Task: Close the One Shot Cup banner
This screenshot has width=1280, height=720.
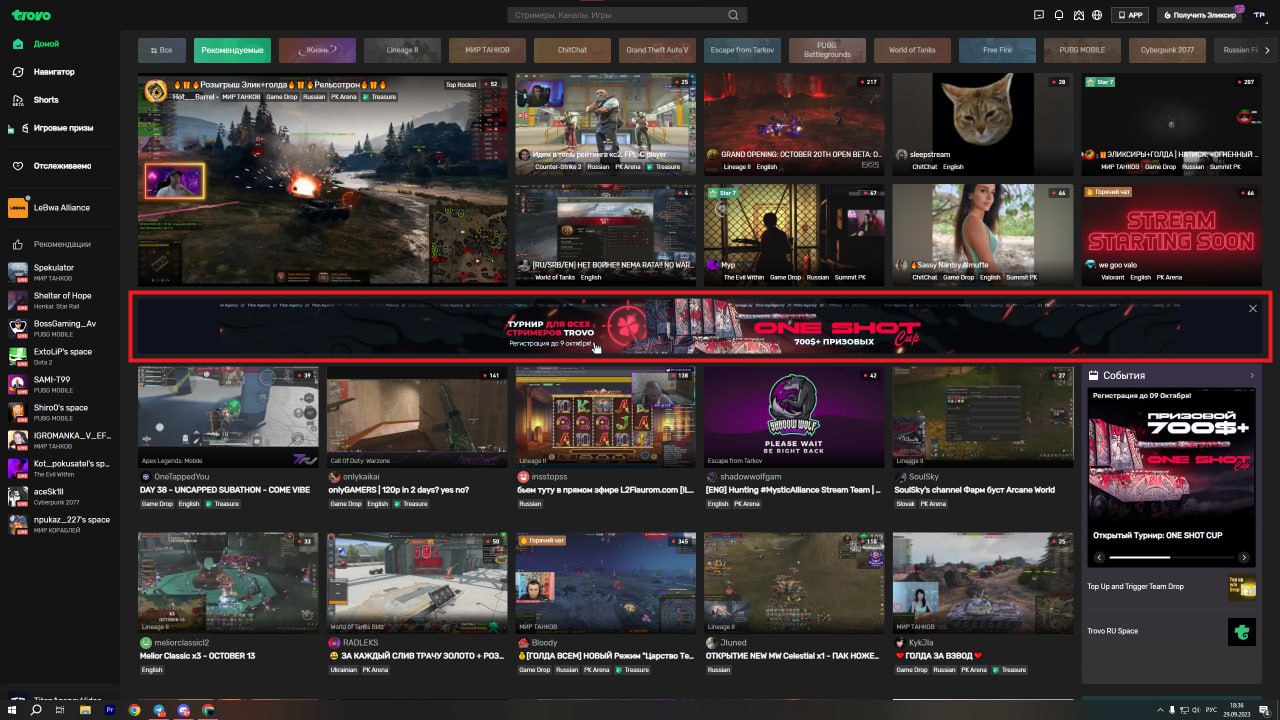Action: pyautogui.click(x=1253, y=309)
